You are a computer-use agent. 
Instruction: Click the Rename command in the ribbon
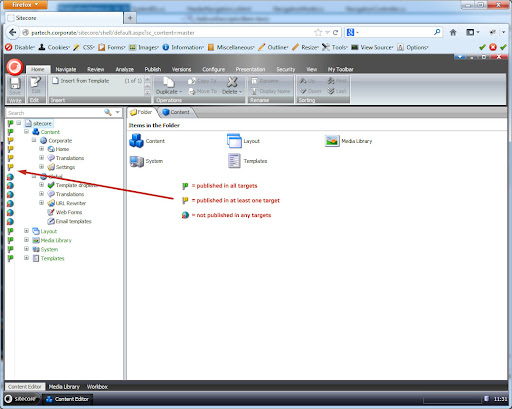(265, 81)
